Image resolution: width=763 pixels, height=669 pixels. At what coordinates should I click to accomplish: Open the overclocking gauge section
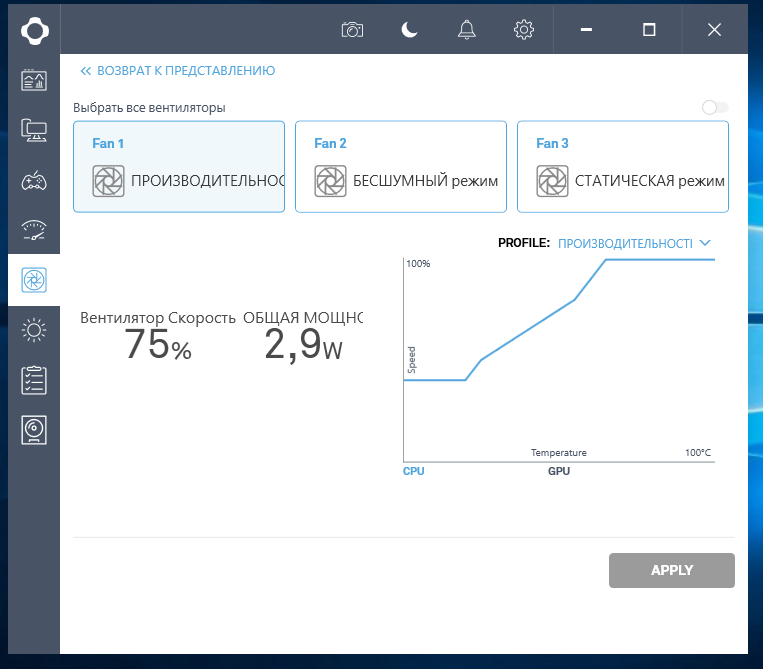tap(34, 230)
